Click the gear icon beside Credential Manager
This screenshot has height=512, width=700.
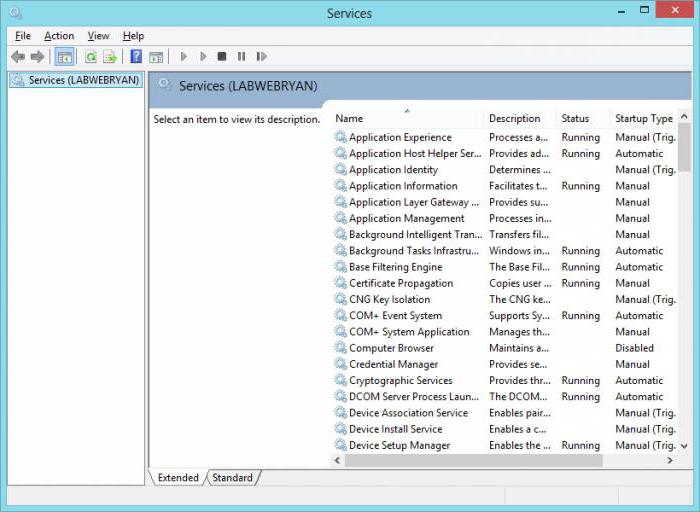pos(341,364)
